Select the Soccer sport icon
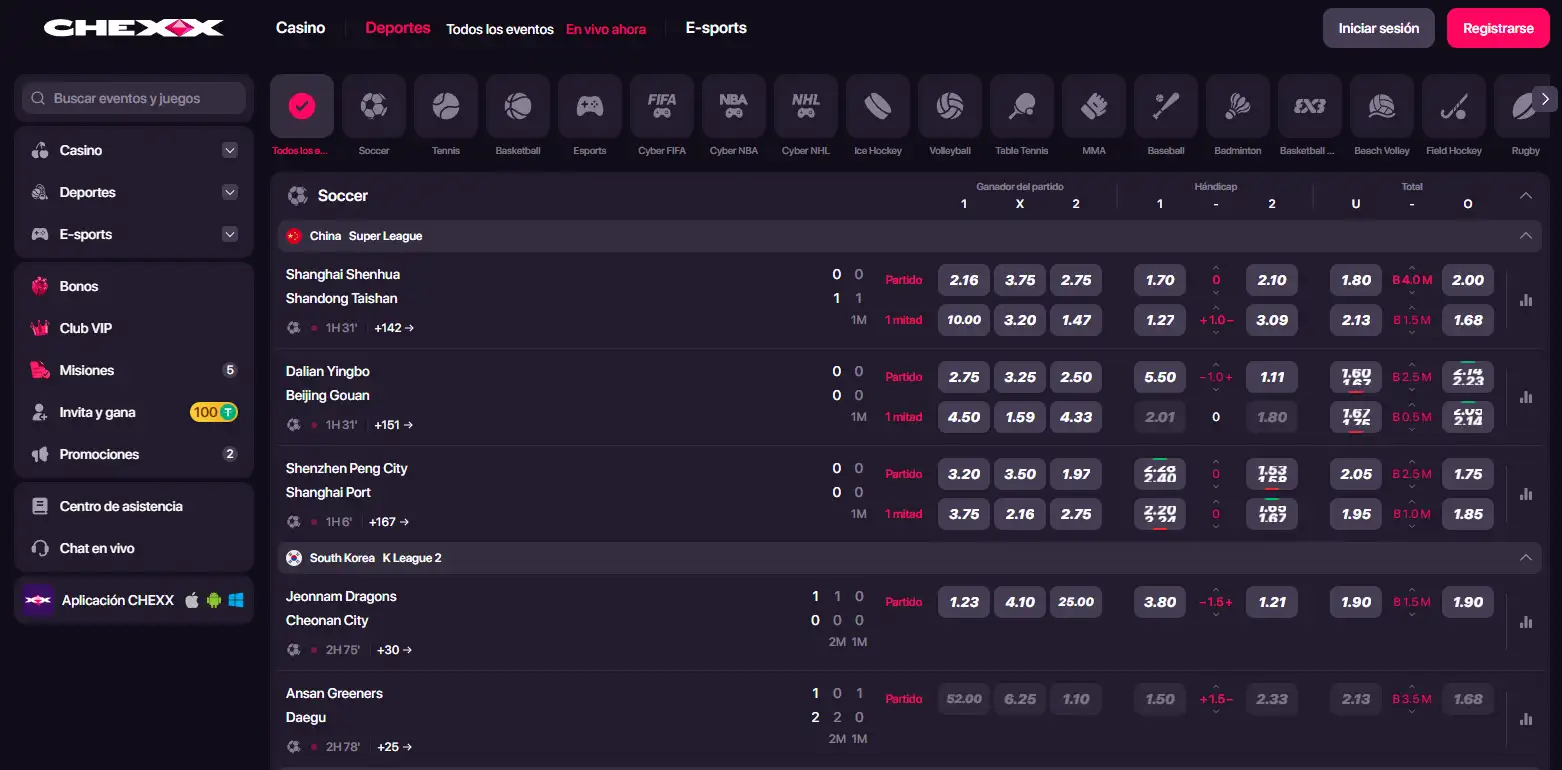The image size is (1562, 770). [374, 106]
